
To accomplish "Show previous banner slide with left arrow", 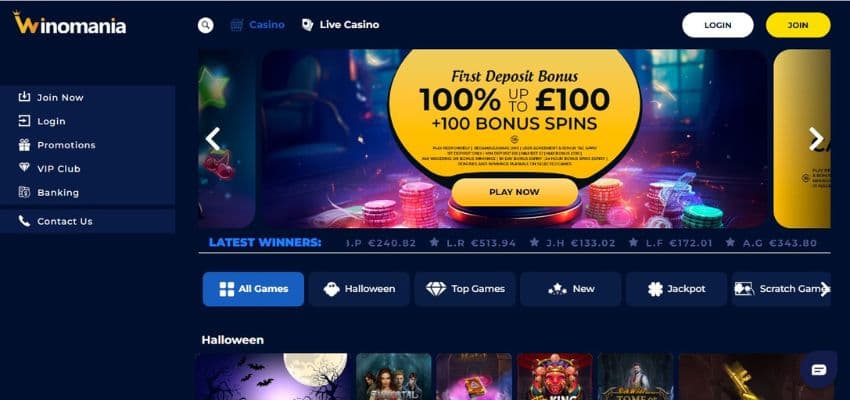I will pos(212,139).
